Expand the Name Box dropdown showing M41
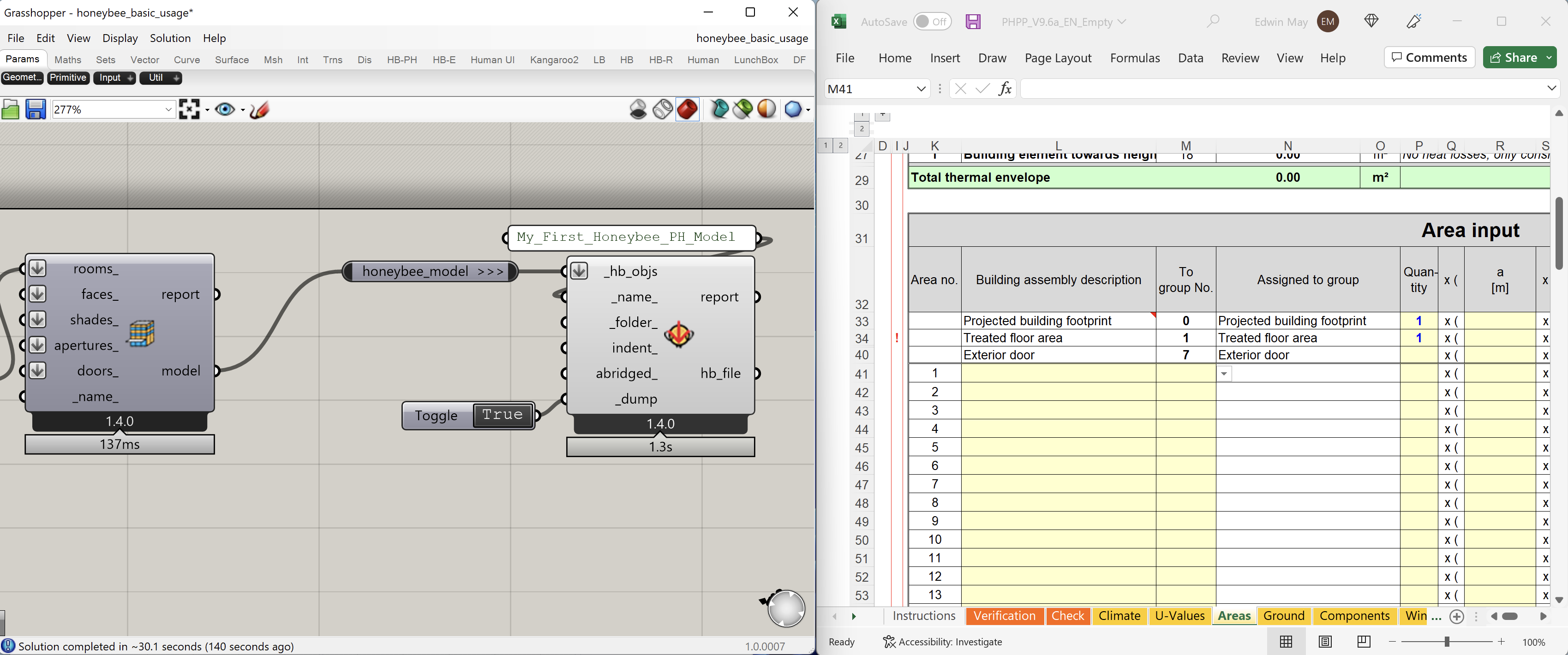 tap(921, 89)
